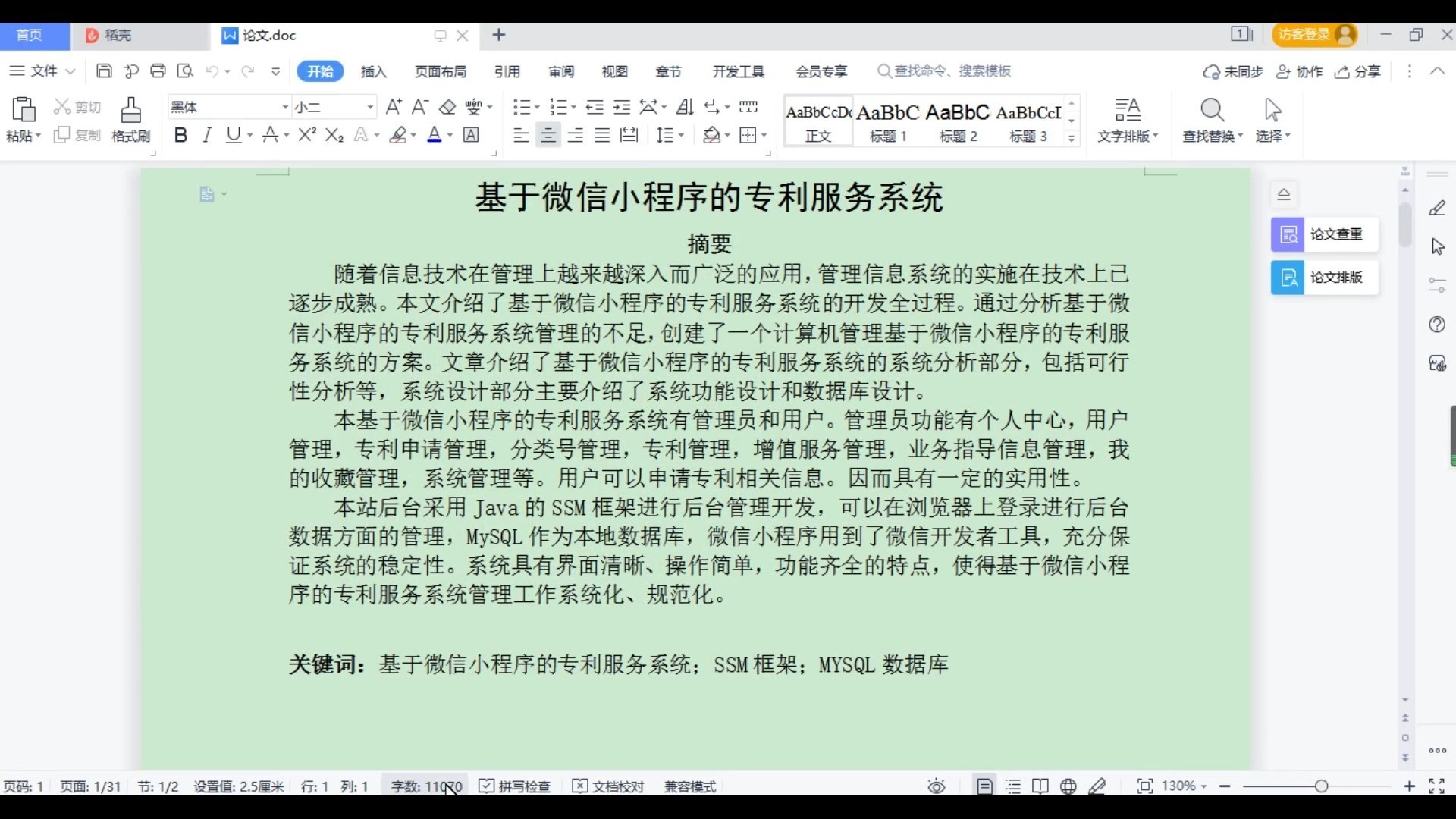
Task: Increase the font size with the A+ icon
Action: tap(394, 107)
